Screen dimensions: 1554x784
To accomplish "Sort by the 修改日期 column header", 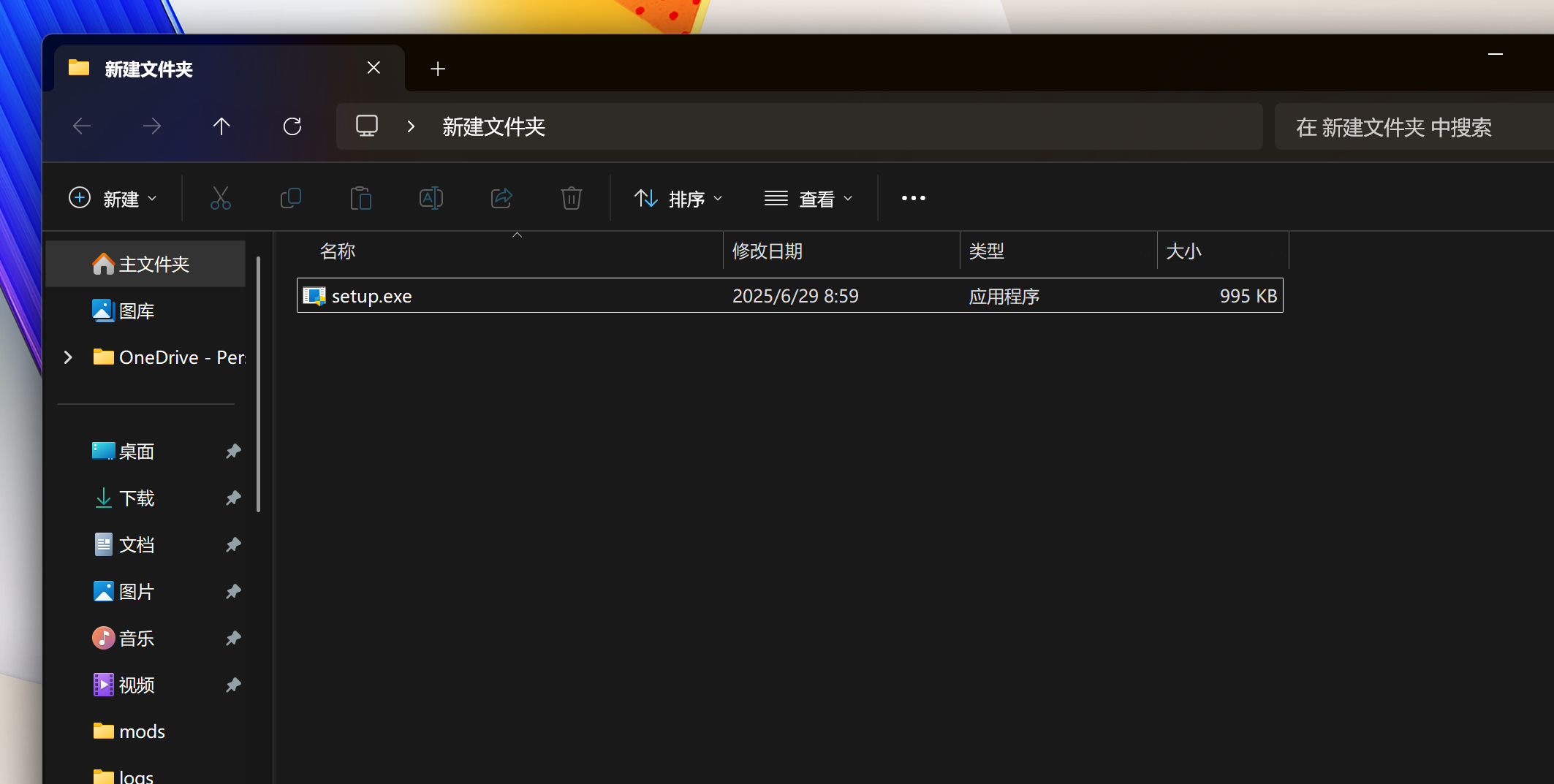I will click(841, 251).
